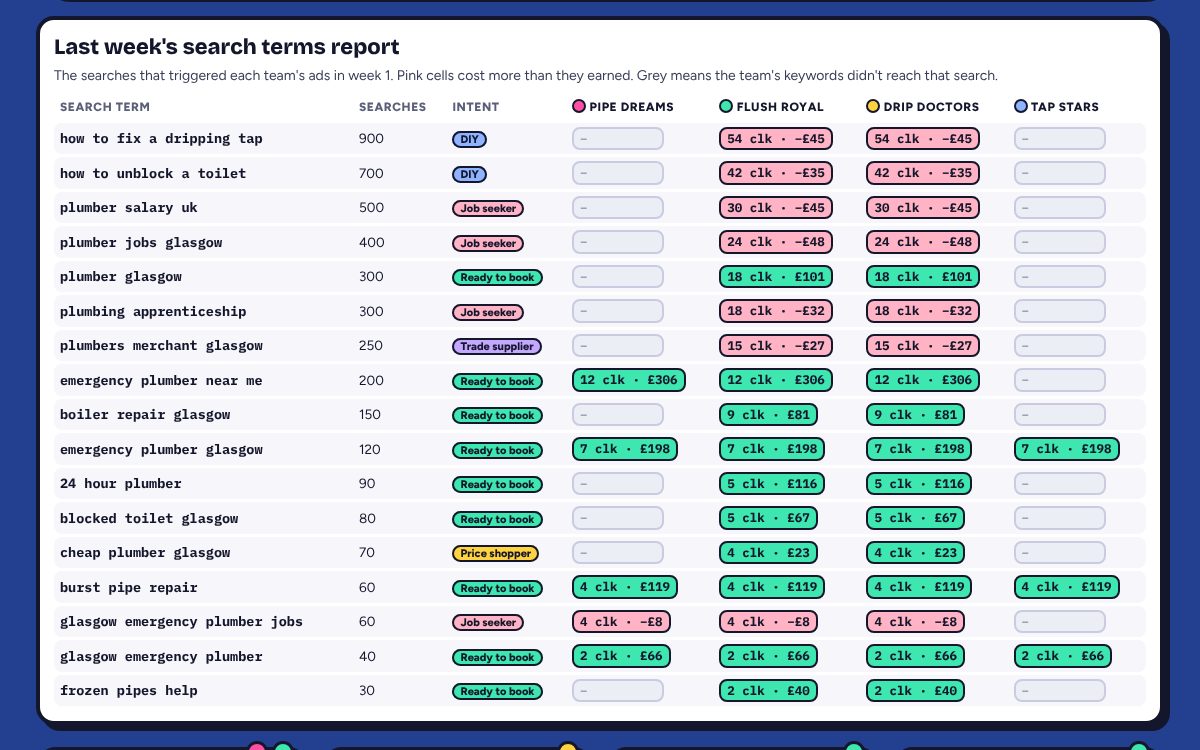Click the 900 searches value
This screenshot has width=1200, height=750.
point(371,139)
